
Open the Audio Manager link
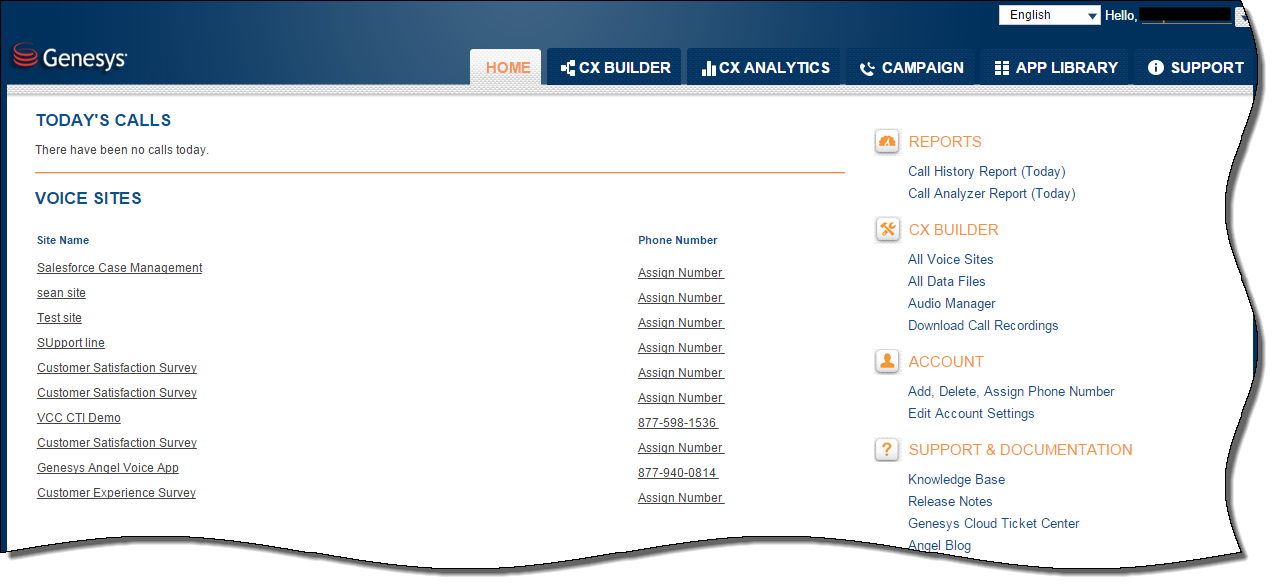[951, 304]
